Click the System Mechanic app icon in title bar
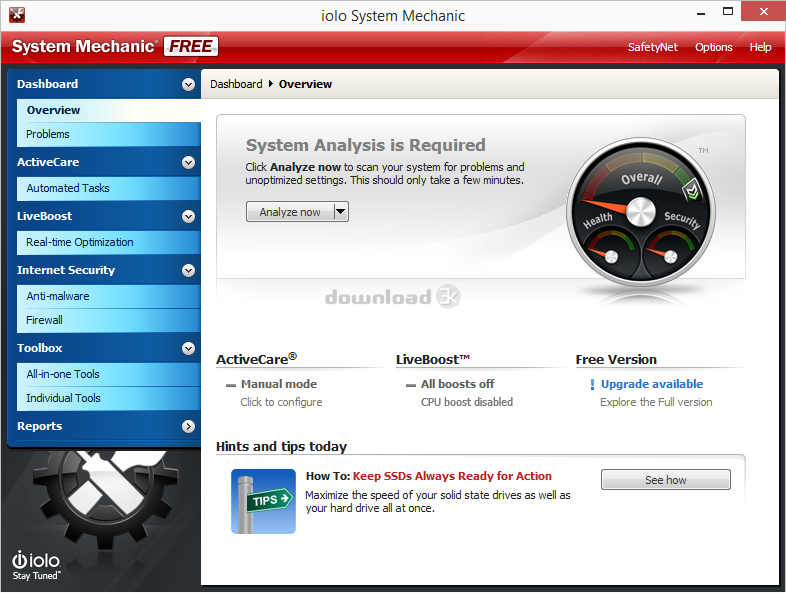 17,15
